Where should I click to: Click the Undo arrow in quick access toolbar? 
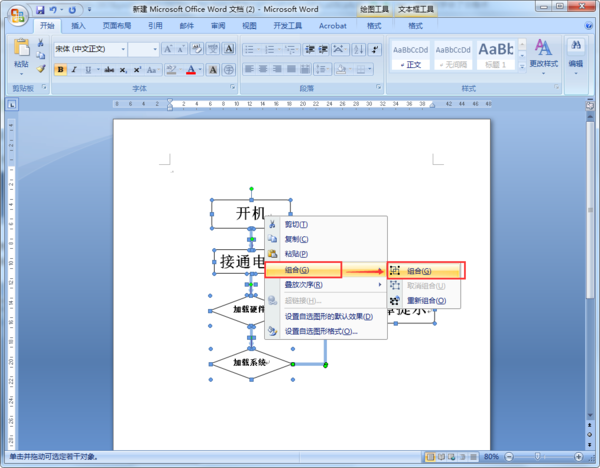53,10
